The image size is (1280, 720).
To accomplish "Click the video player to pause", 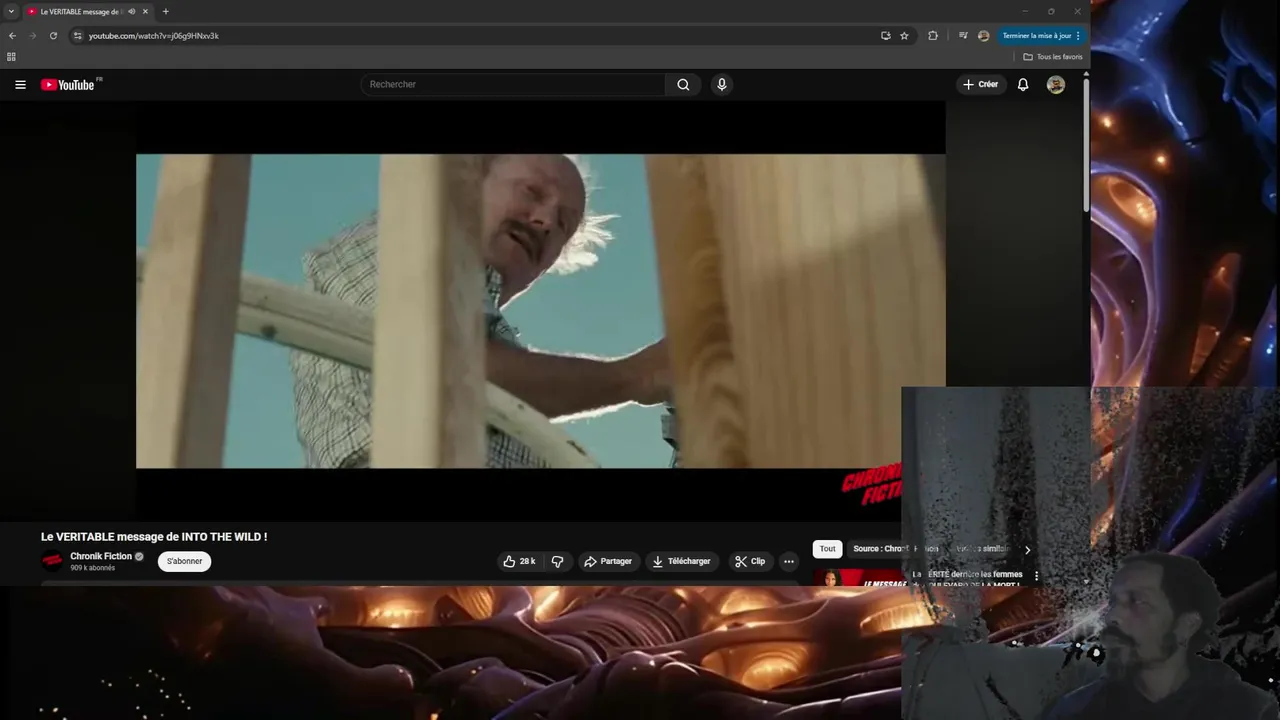I will (540, 311).
